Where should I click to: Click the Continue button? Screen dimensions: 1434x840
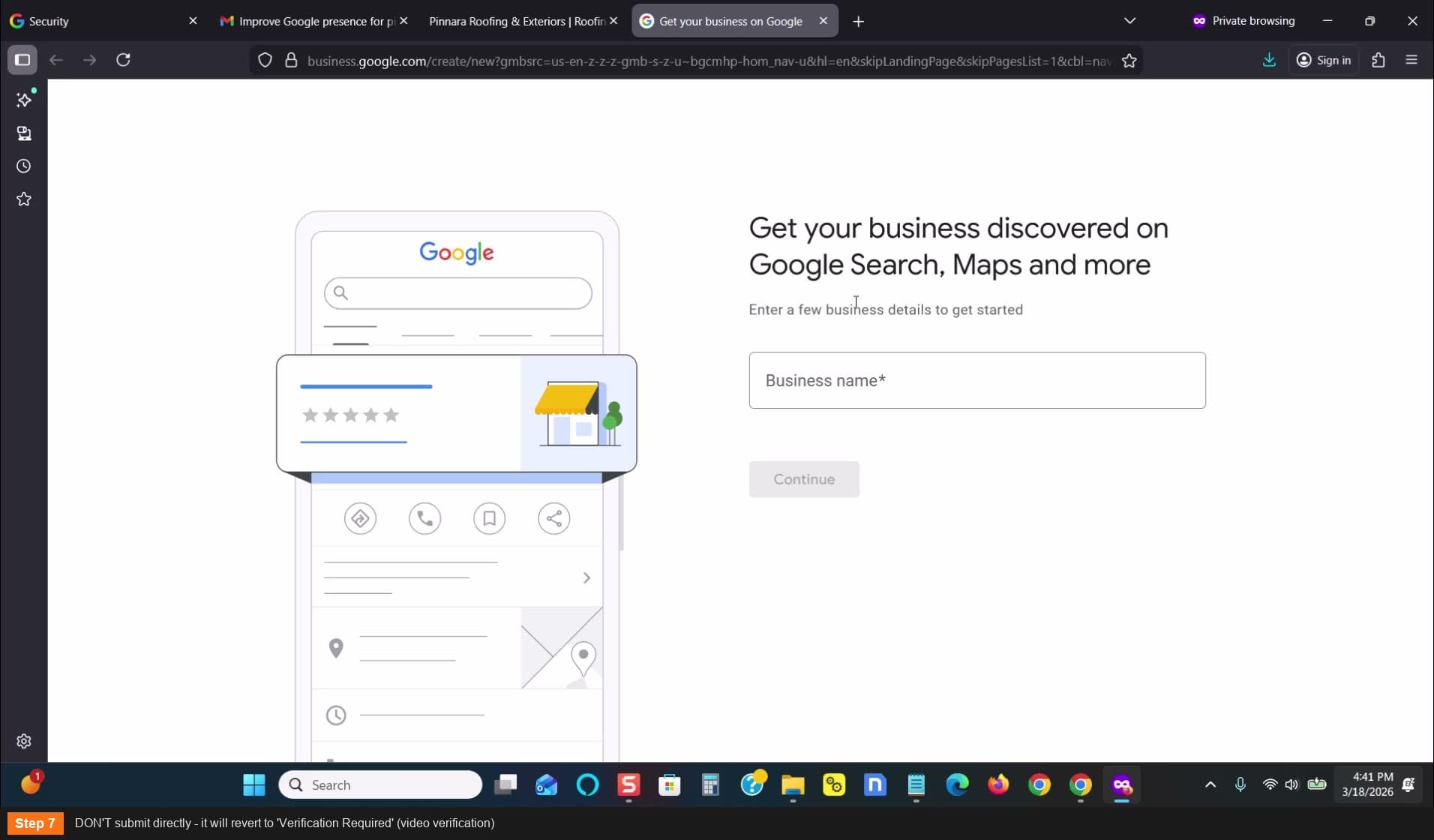click(x=804, y=479)
